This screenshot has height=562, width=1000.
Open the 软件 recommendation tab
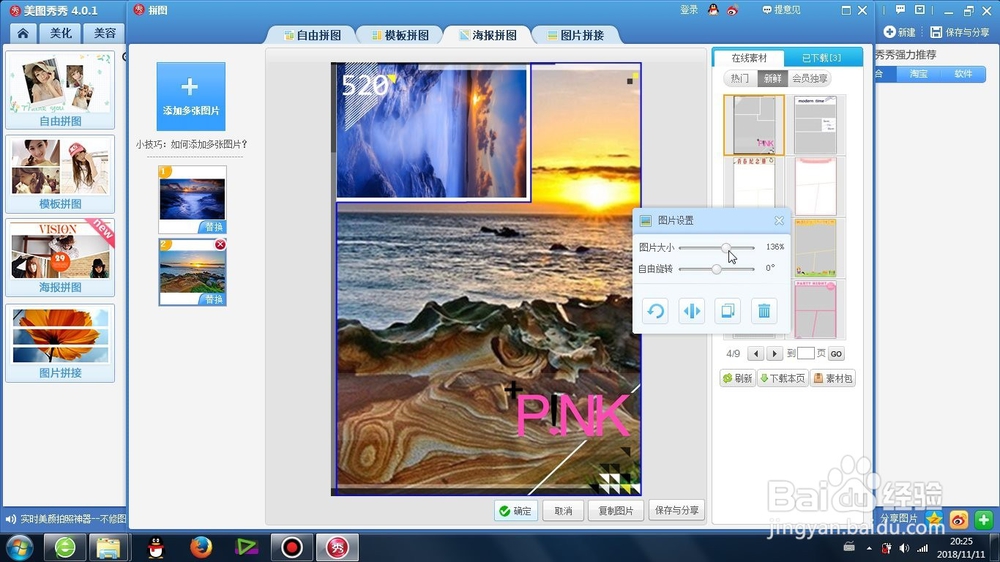tap(963, 74)
